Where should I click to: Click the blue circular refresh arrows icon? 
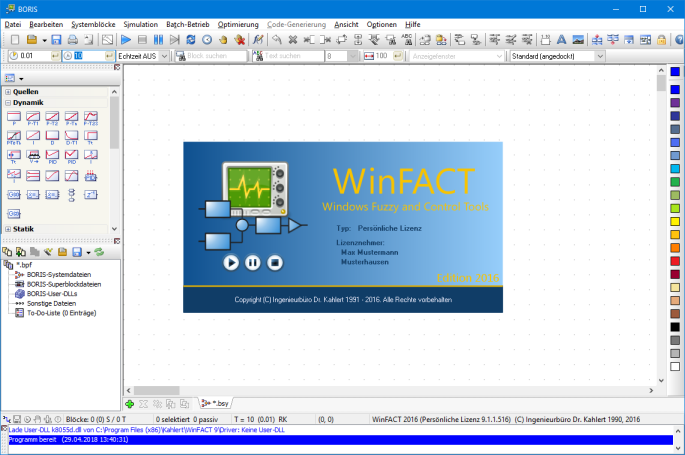[190, 40]
